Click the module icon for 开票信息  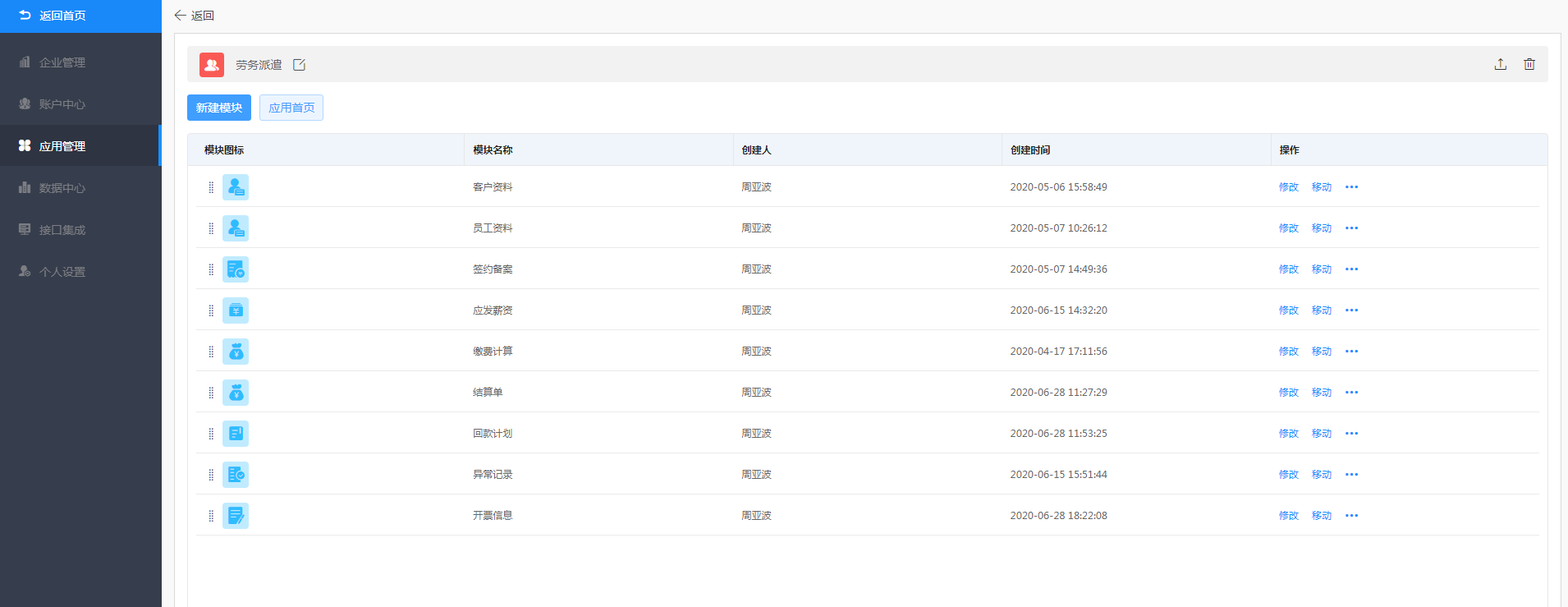coord(236,516)
